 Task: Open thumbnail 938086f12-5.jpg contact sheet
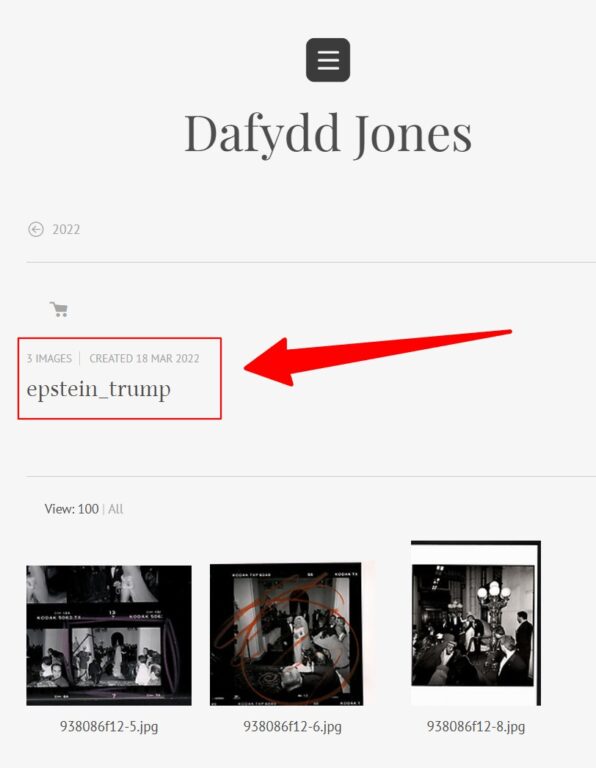[x=109, y=635]
